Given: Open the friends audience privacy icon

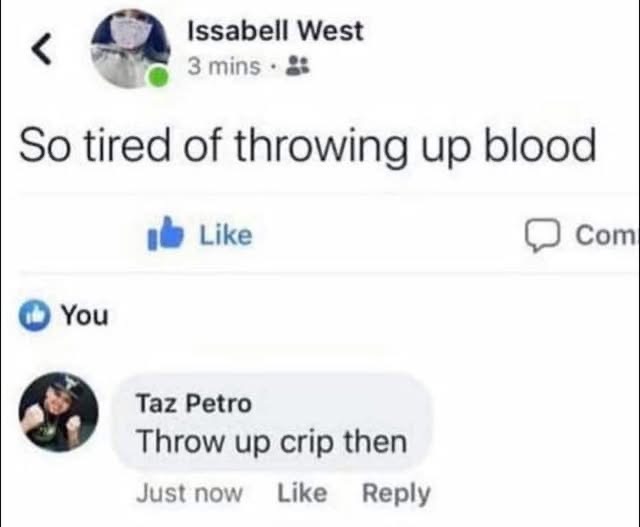Looking at the screenshot, I should [x=298, y=66].
